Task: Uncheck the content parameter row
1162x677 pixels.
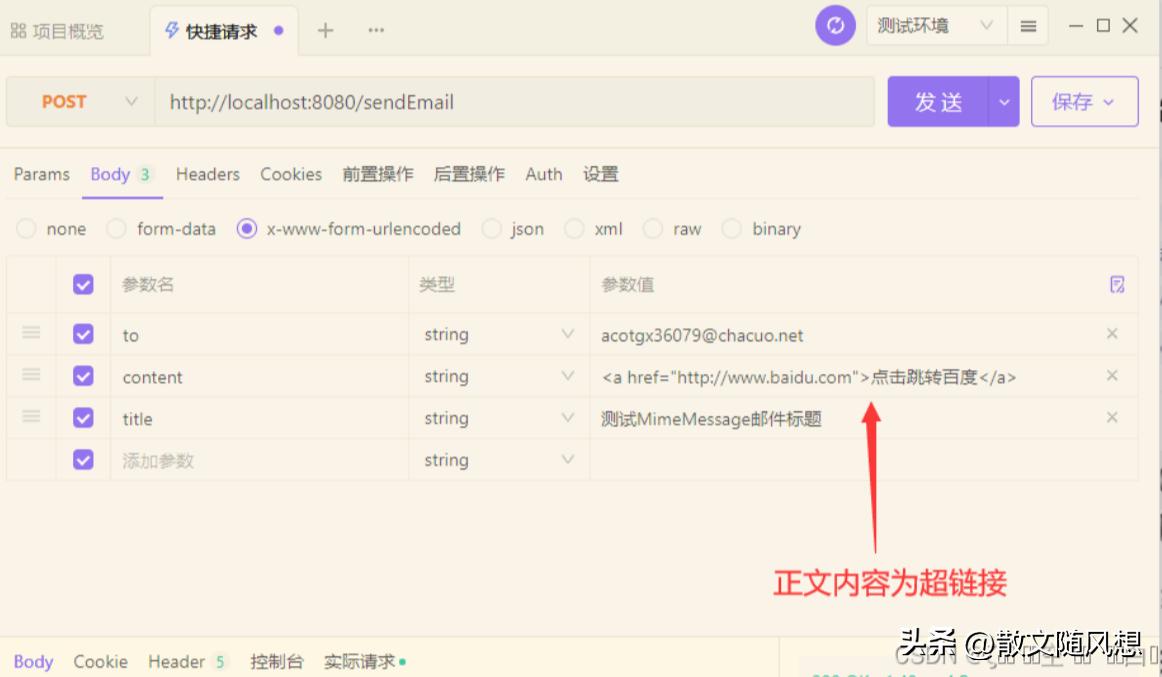Action: point(83,377)
